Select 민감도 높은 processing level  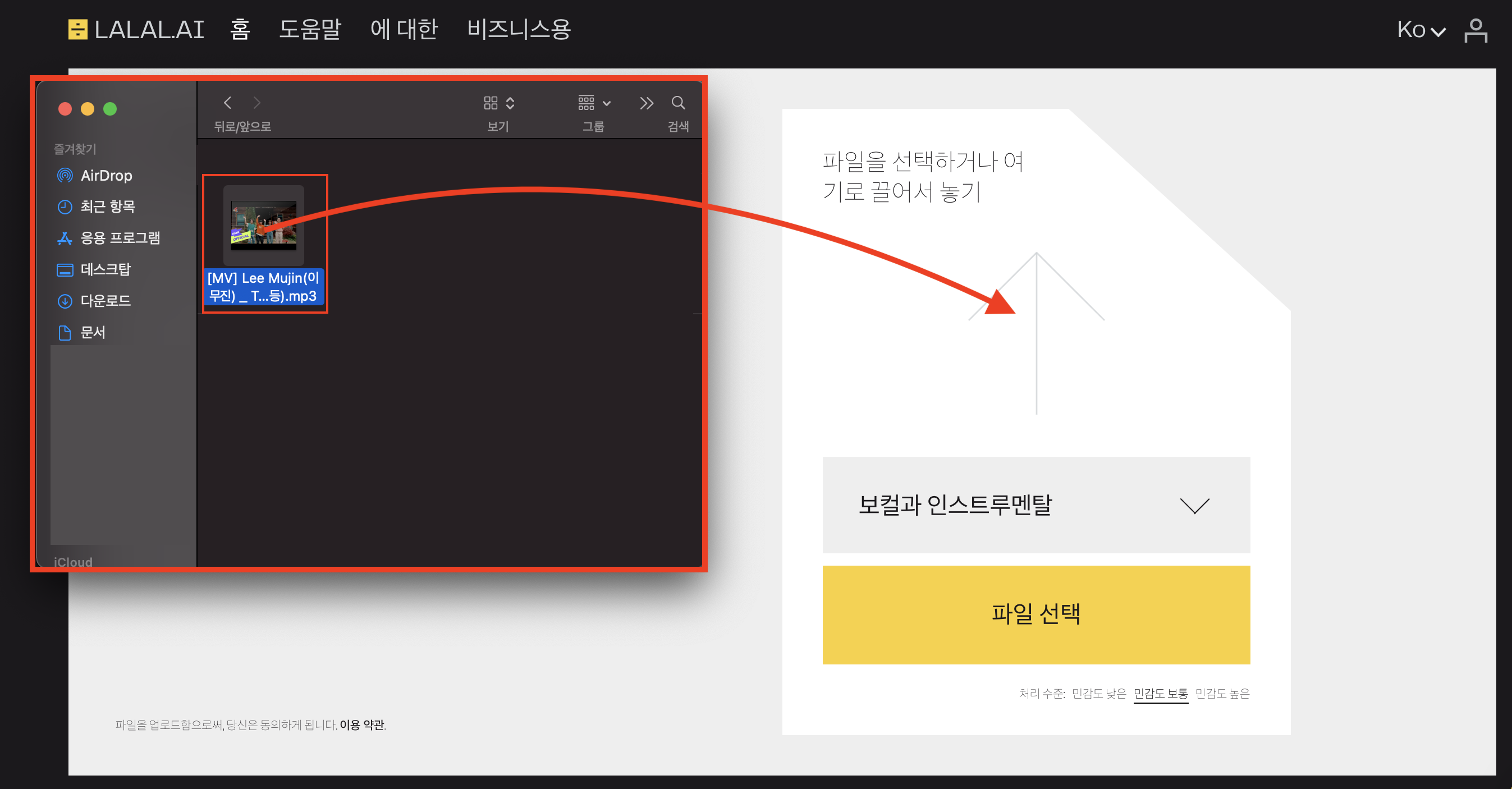click(x=1222, y=693)
